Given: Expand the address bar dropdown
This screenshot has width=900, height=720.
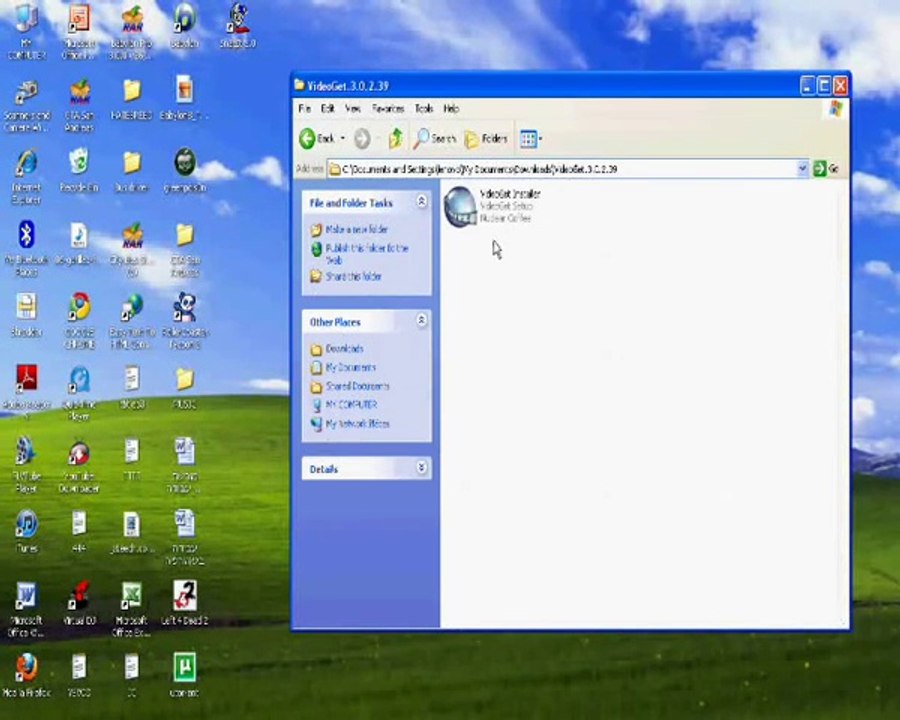Looking at the screenshot, I should click(x=802, y=168).
